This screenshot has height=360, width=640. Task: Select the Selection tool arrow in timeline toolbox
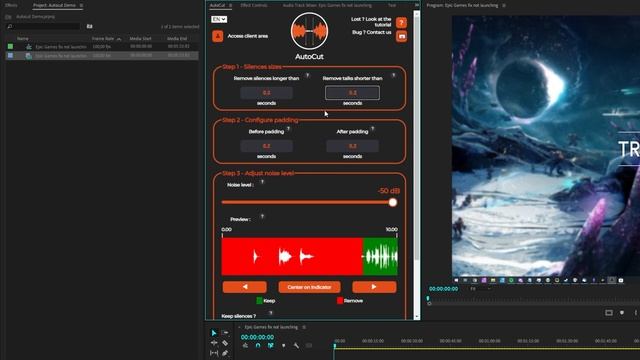[214, 333]
